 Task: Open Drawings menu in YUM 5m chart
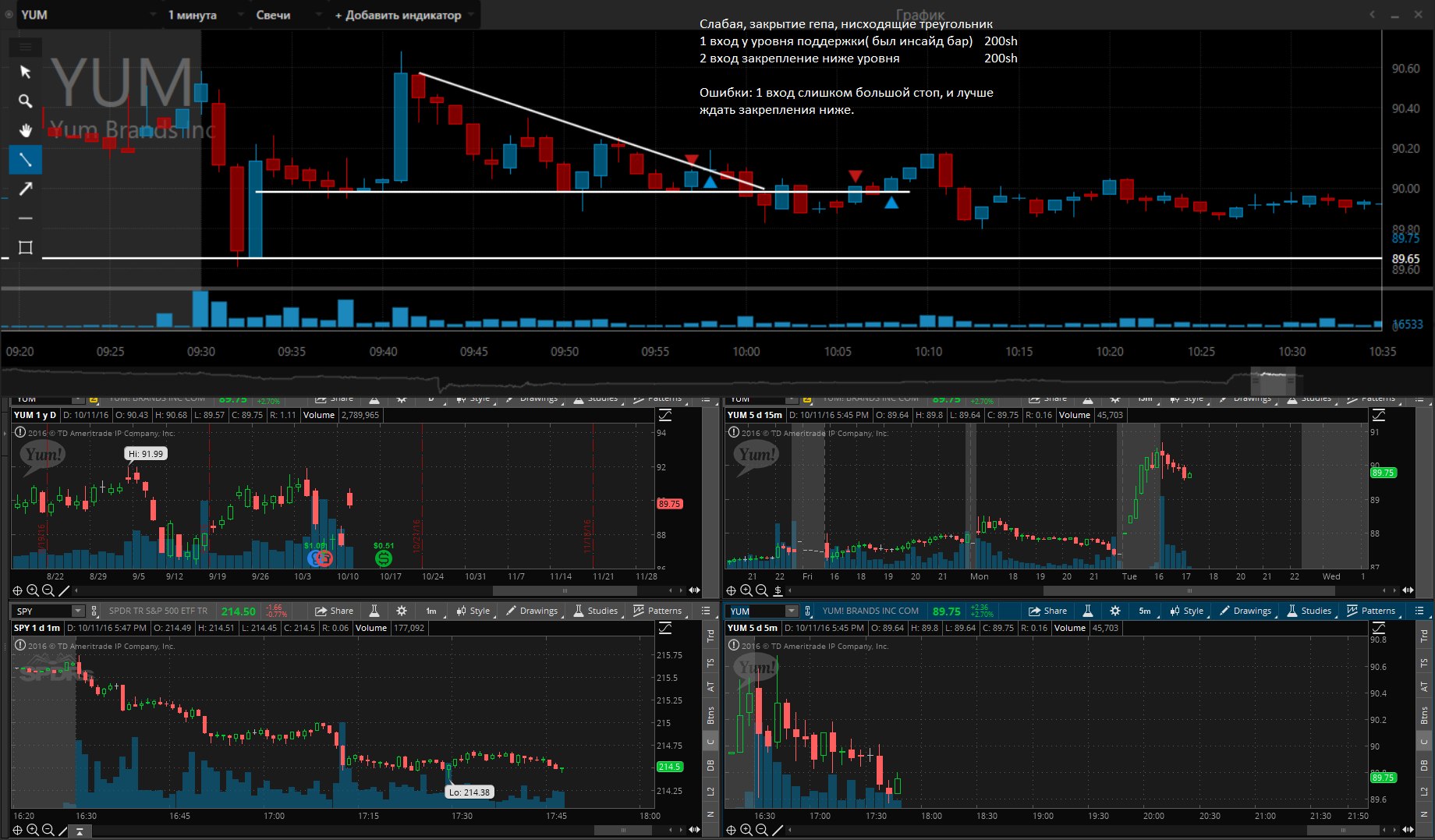[1245, 611]
